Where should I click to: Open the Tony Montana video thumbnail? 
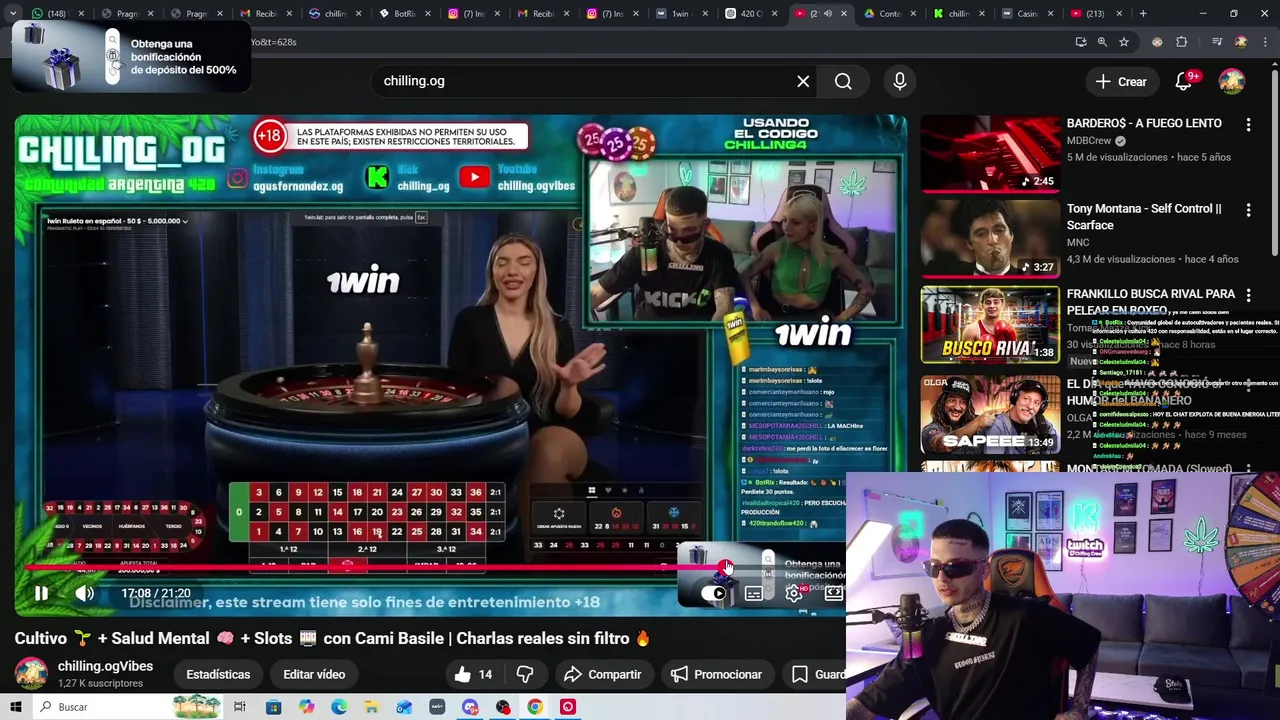point(989,238)
